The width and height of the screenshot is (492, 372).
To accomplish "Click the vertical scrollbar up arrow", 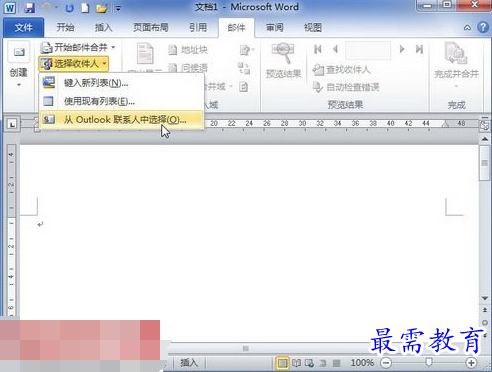I will pyautogui.click(x=485, y=139).
